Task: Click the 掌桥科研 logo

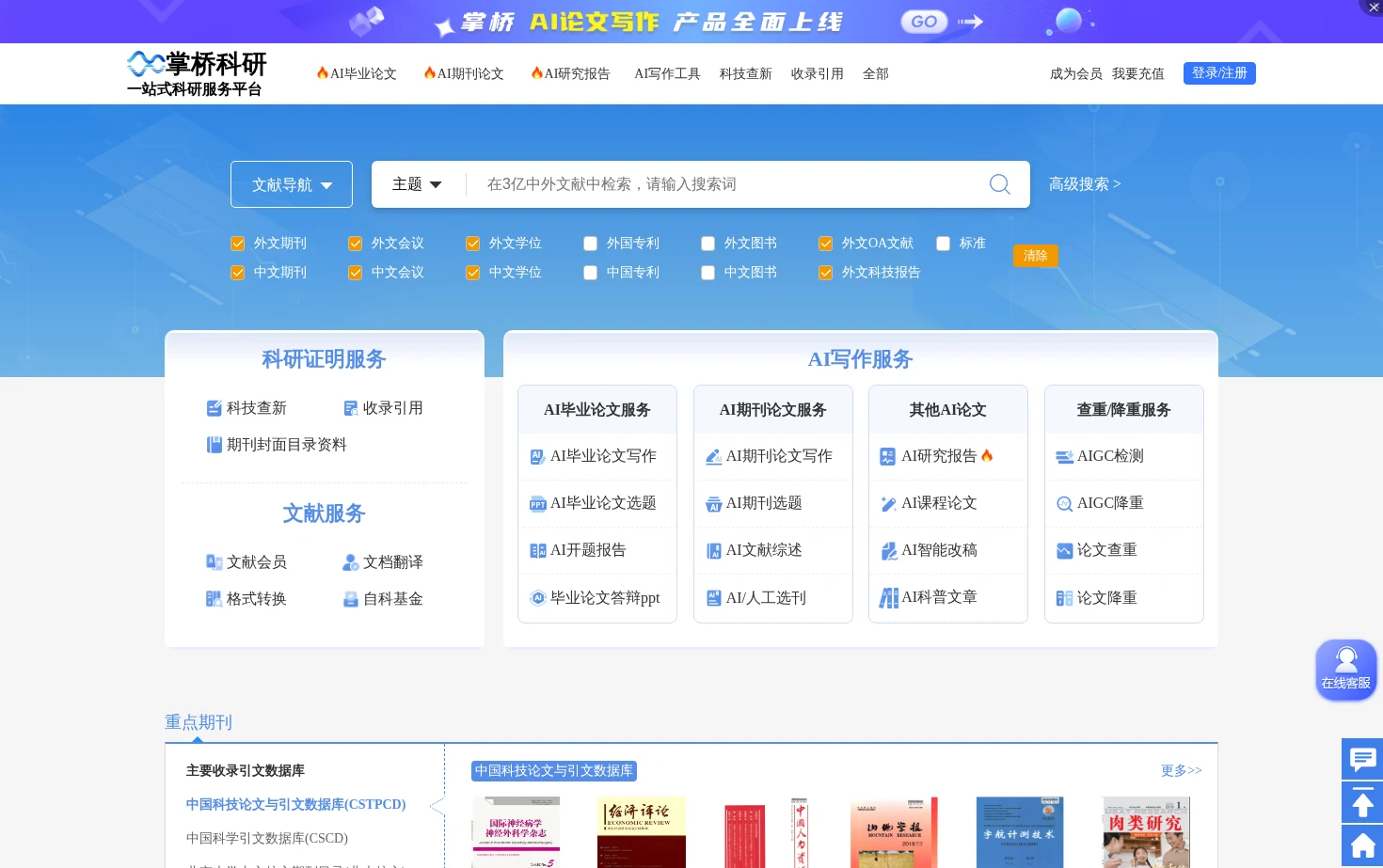Action: click(197, 73)
